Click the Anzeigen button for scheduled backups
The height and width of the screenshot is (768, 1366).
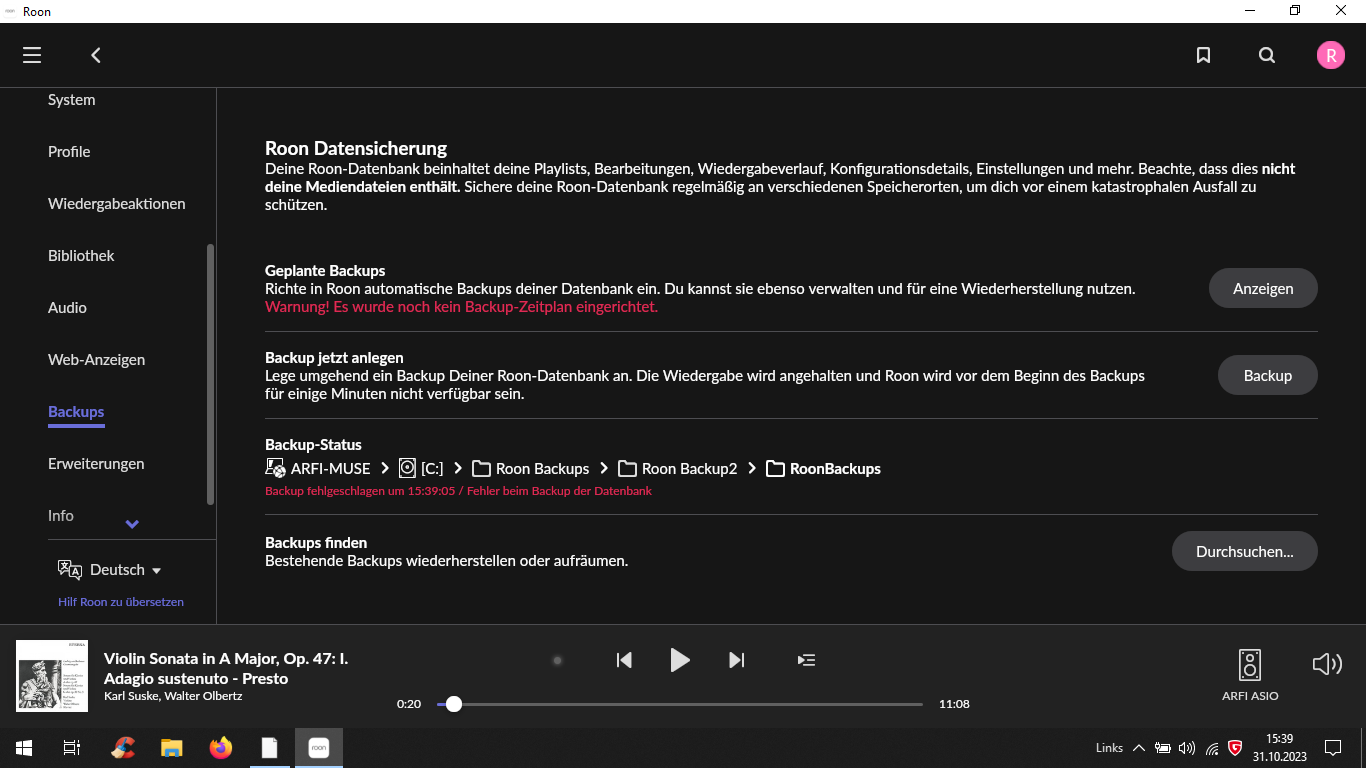tap(1262, 288)
